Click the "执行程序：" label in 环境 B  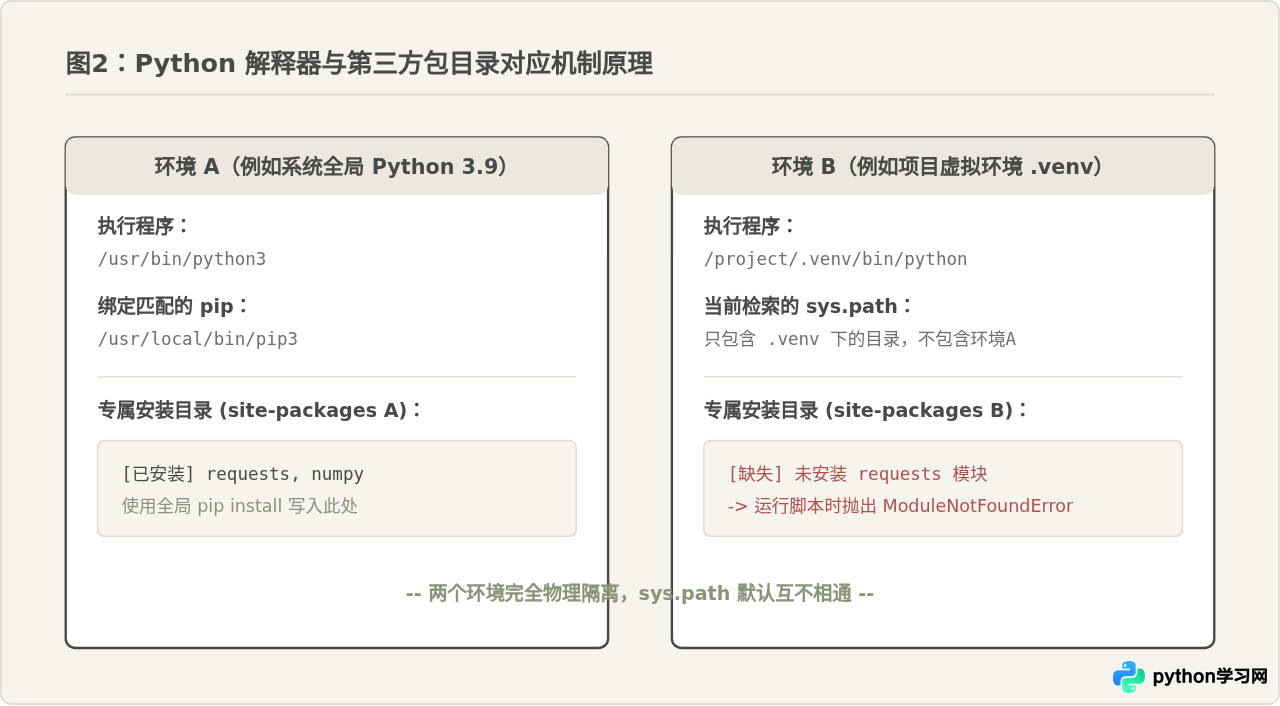[750, 226]
